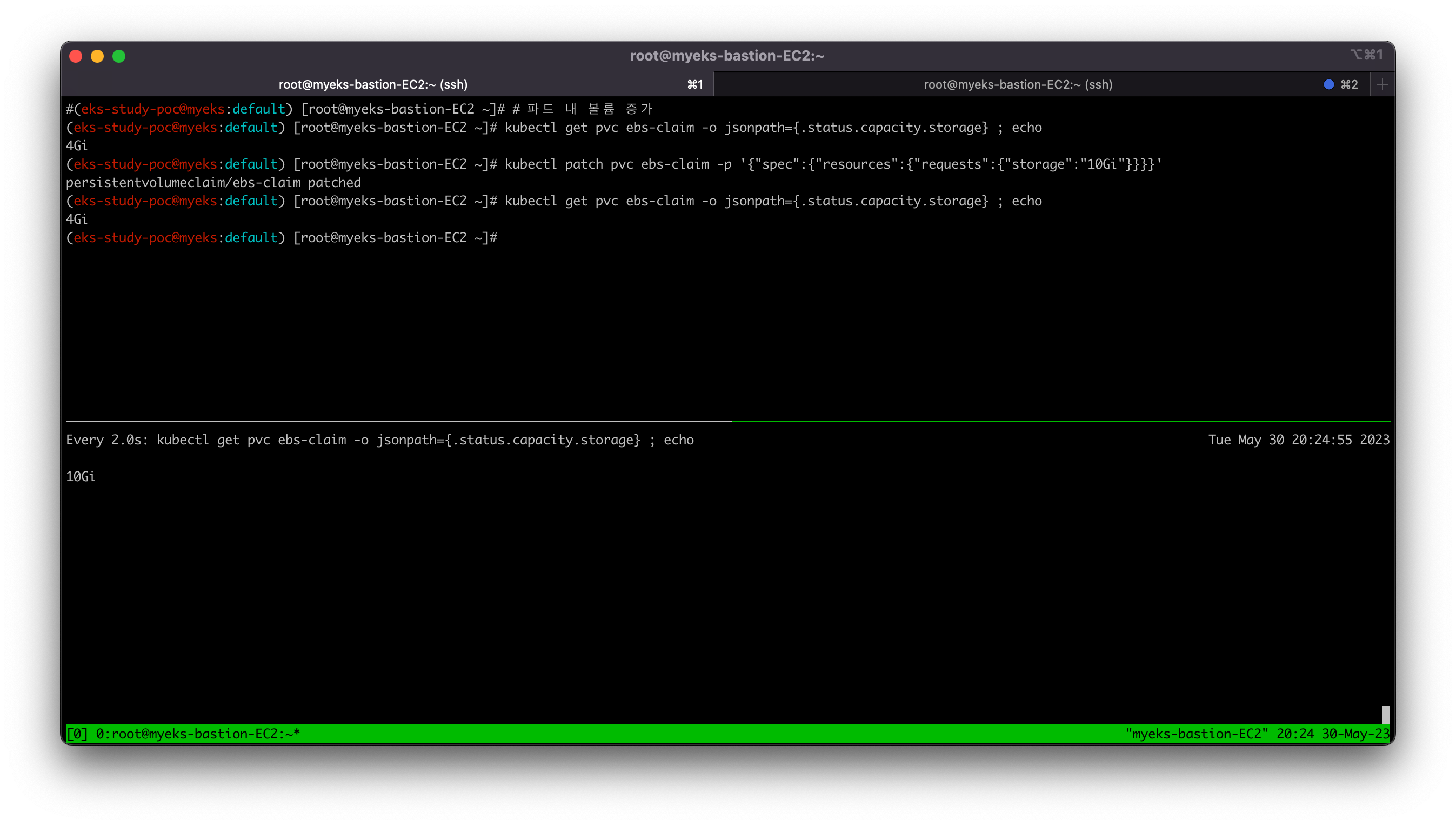Click the persistentvolumeclaim/ebs-claim patched output
1456x825 pixels.
(x=213, y=182)
